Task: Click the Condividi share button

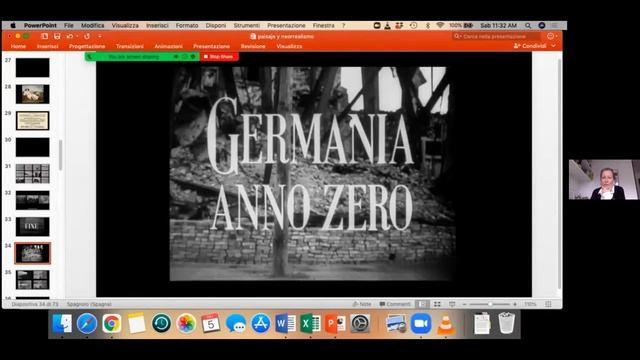Action: pyautogui.click(x=530, y=46)
